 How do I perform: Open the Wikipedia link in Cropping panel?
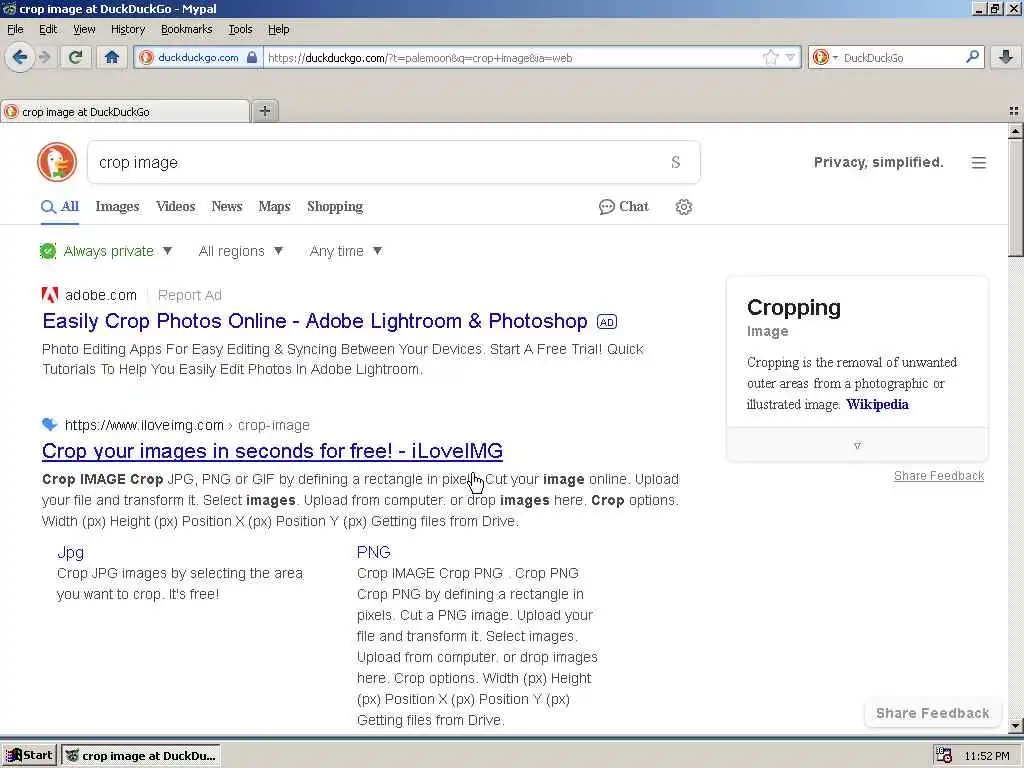877,404
